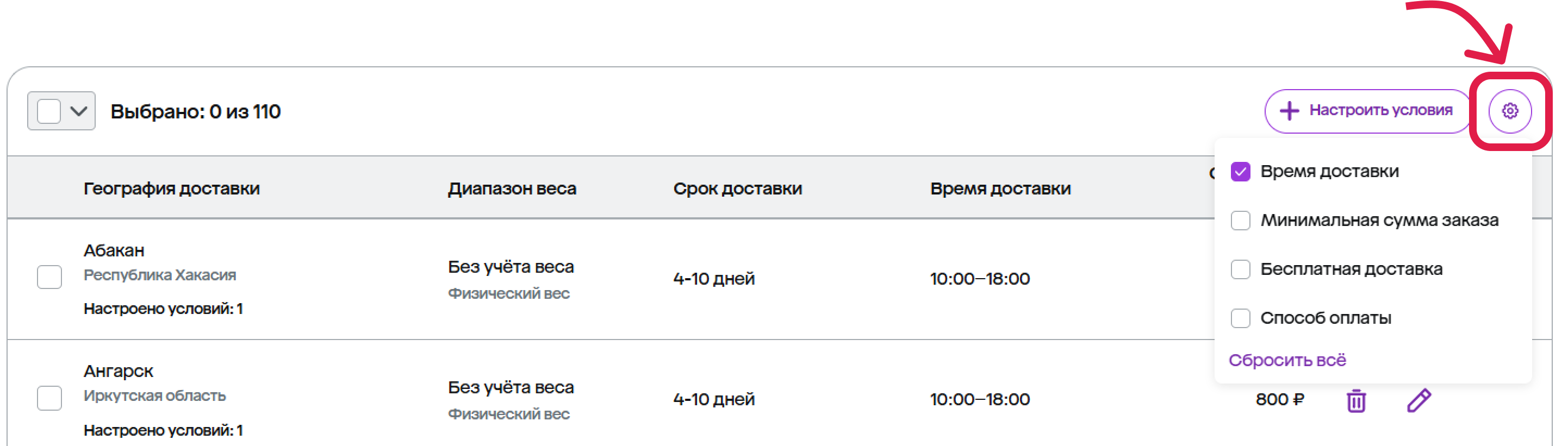Expand the select-all dropdown chevron
The image size is (1568, 446).
[x=79, y=111]
